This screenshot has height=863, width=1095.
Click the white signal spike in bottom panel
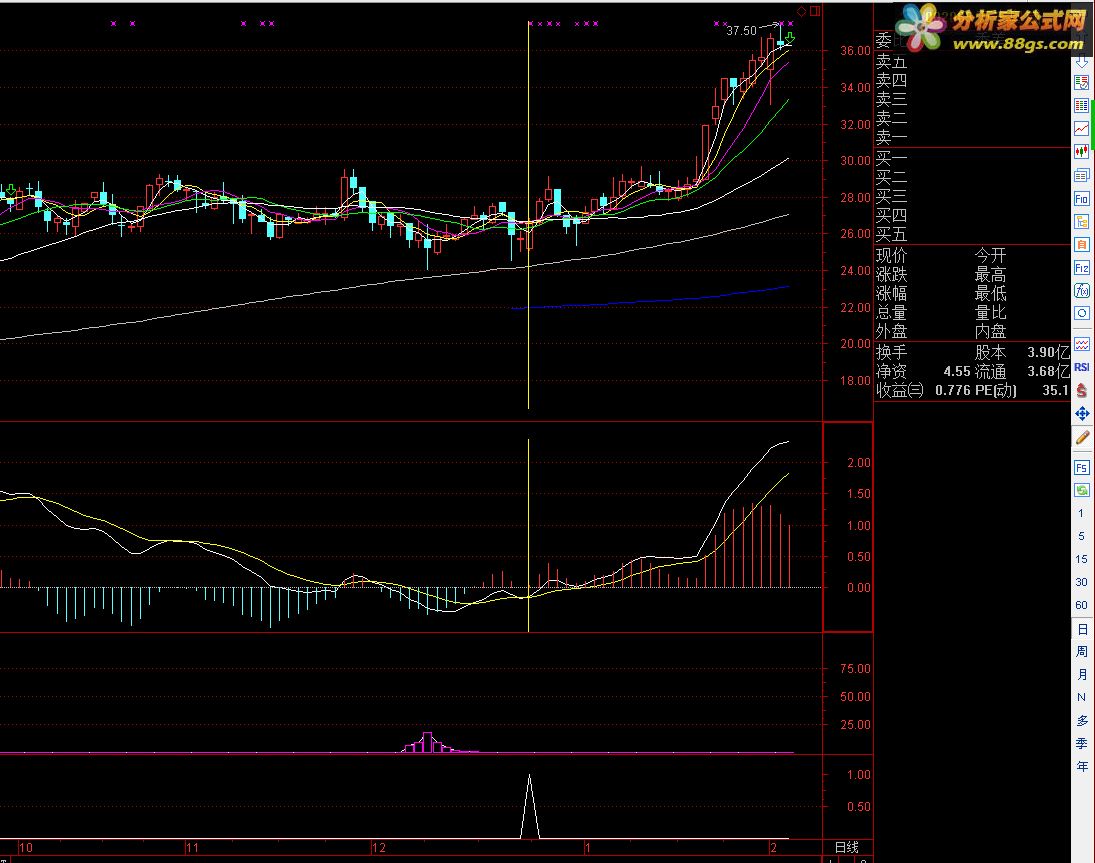point(529,806)
